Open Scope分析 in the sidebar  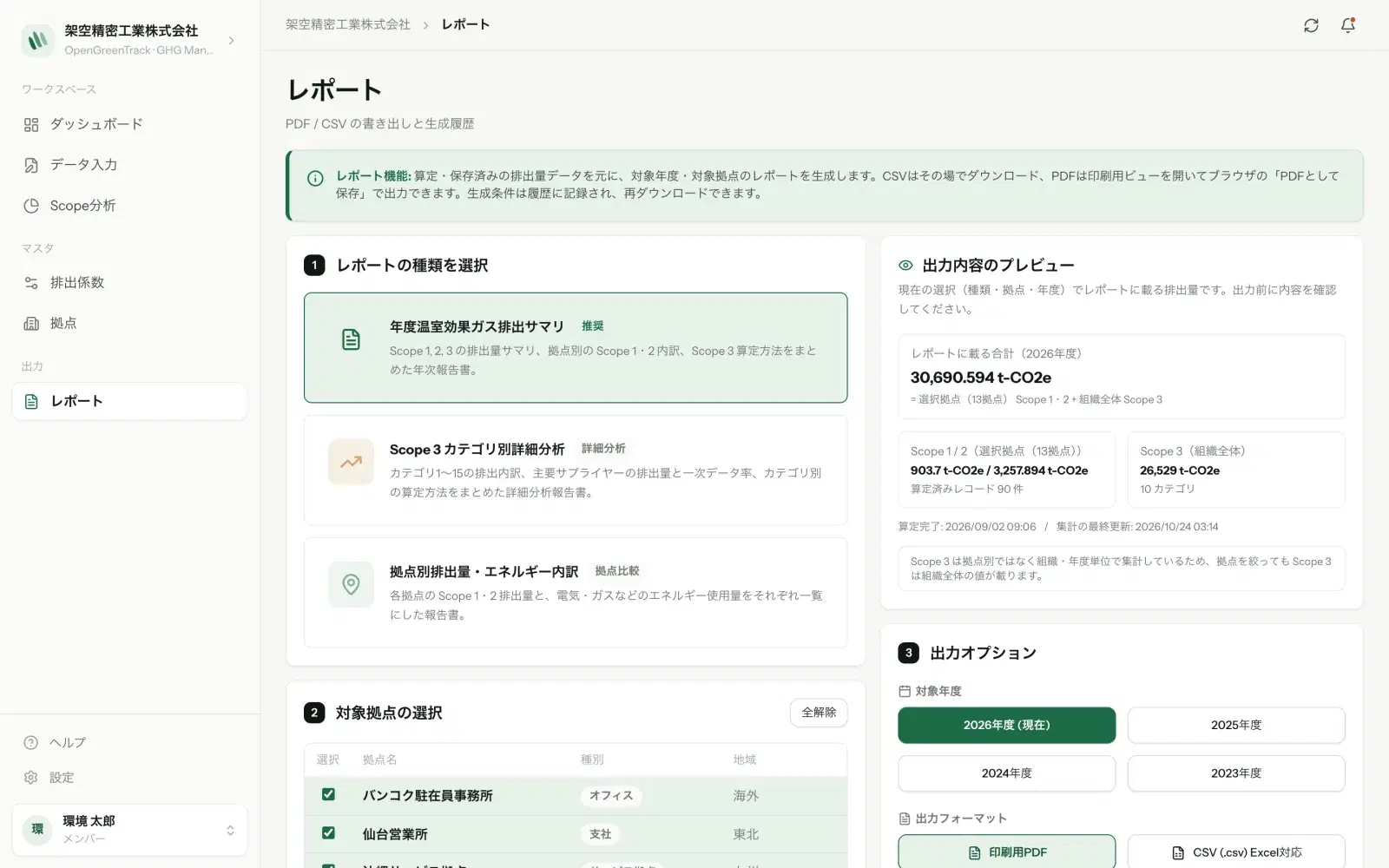(129, 206)
